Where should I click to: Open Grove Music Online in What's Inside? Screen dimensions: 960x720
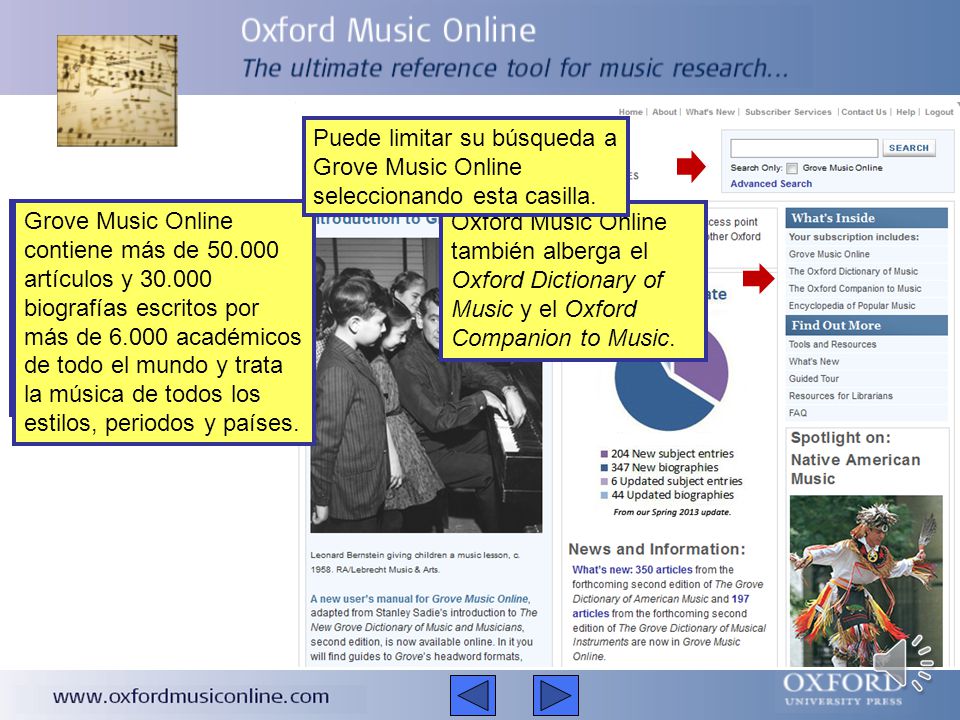(x=829, y=254)
